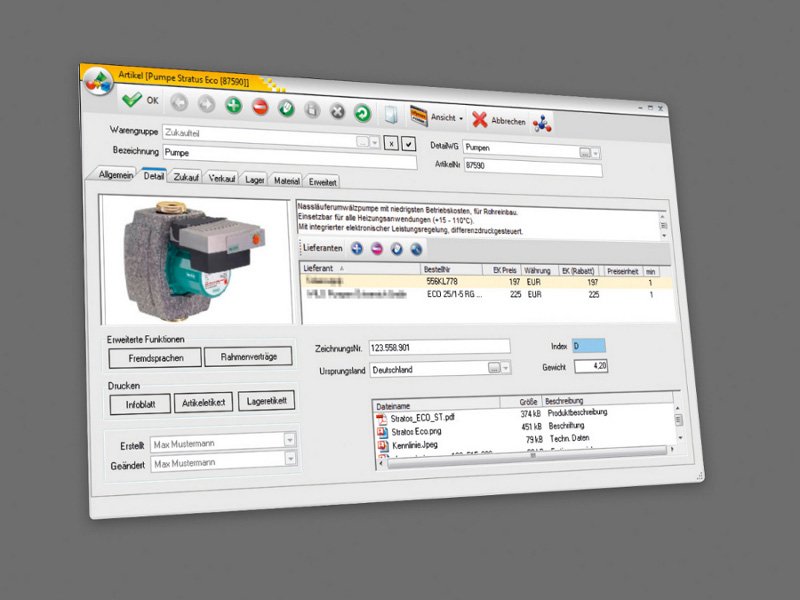
Task: Edit the article with green pencil icon
Action: [x=286, y=109]
